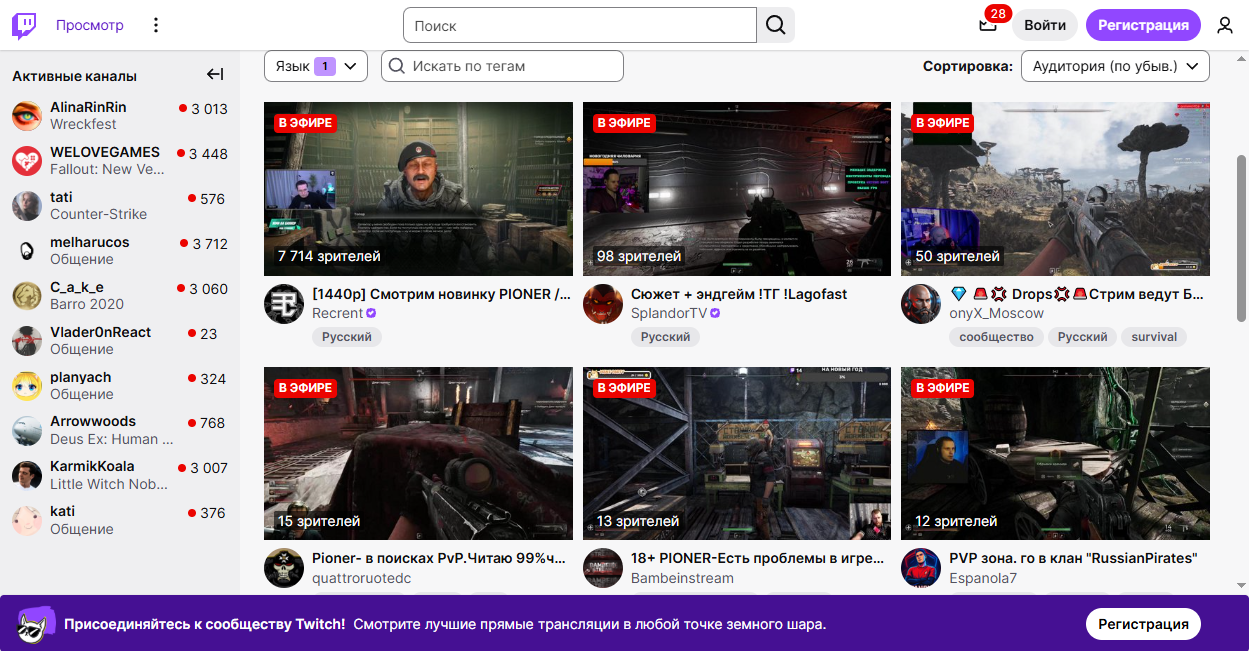Click Espanola7 streamer avatar
This screenshot has height=651, width=1249.
[921, 568]
